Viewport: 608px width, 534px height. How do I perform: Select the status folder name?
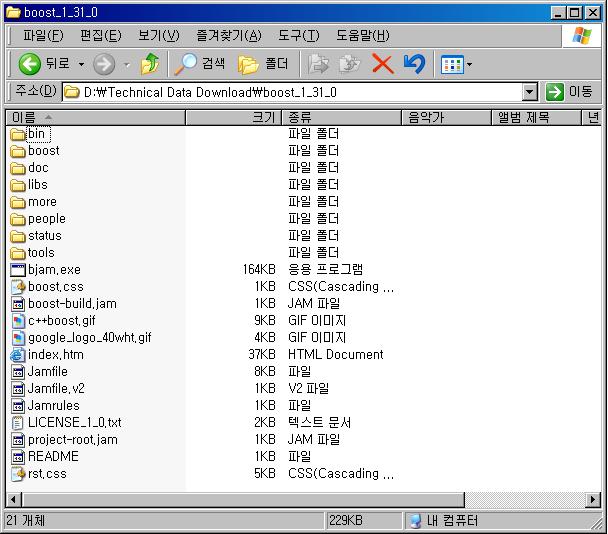coord(45,236)
